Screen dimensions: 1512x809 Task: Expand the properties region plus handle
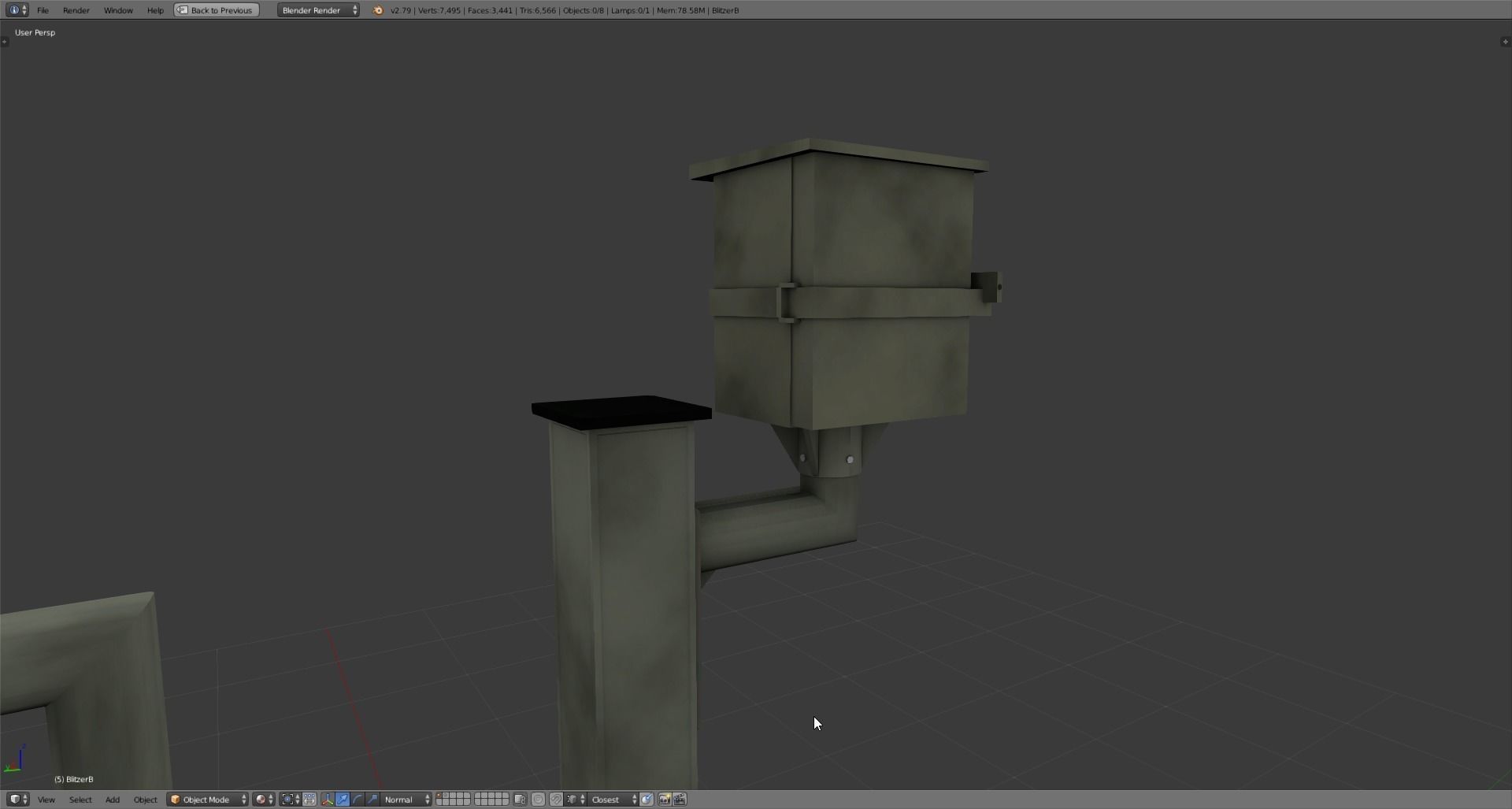1506,42
